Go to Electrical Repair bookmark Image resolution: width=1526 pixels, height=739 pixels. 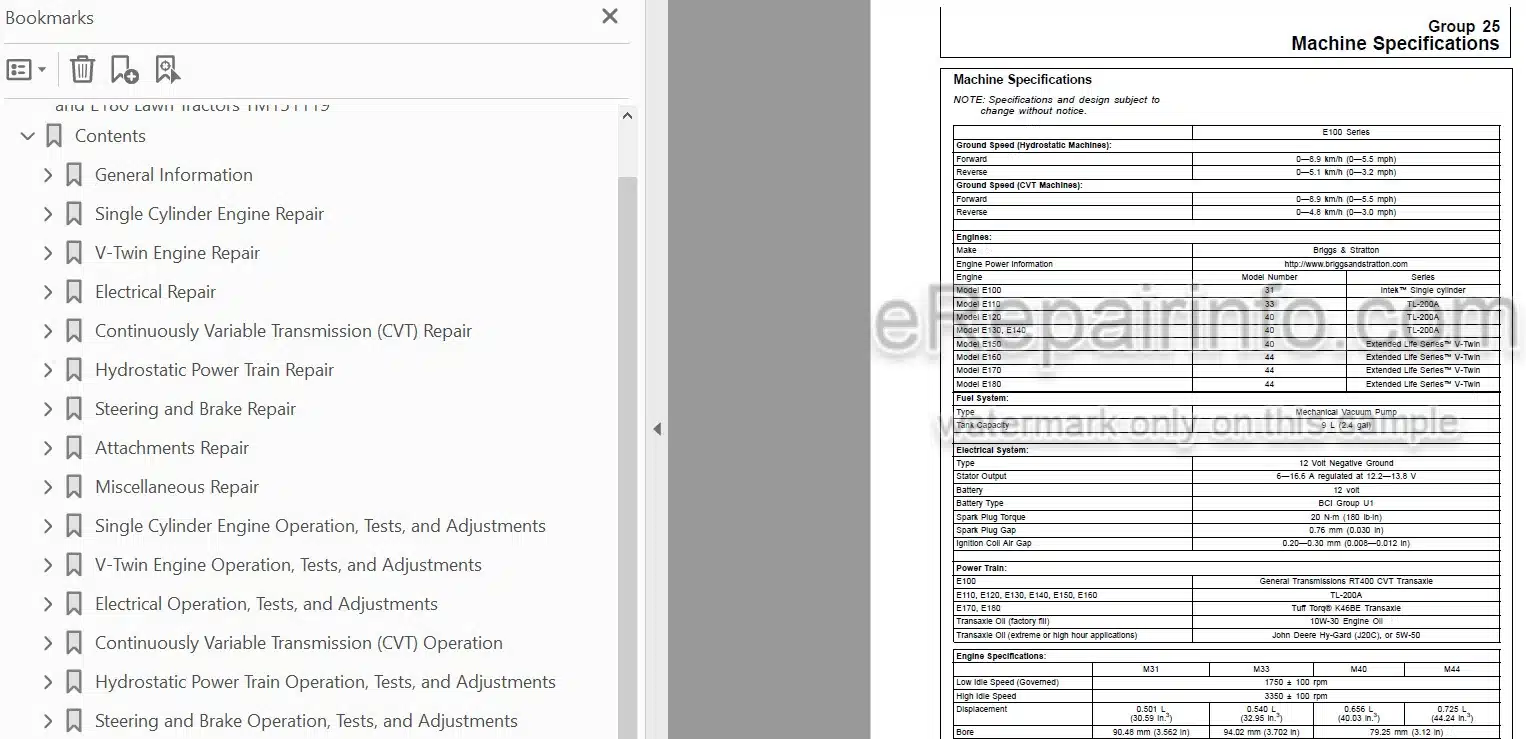coord(155,292)
